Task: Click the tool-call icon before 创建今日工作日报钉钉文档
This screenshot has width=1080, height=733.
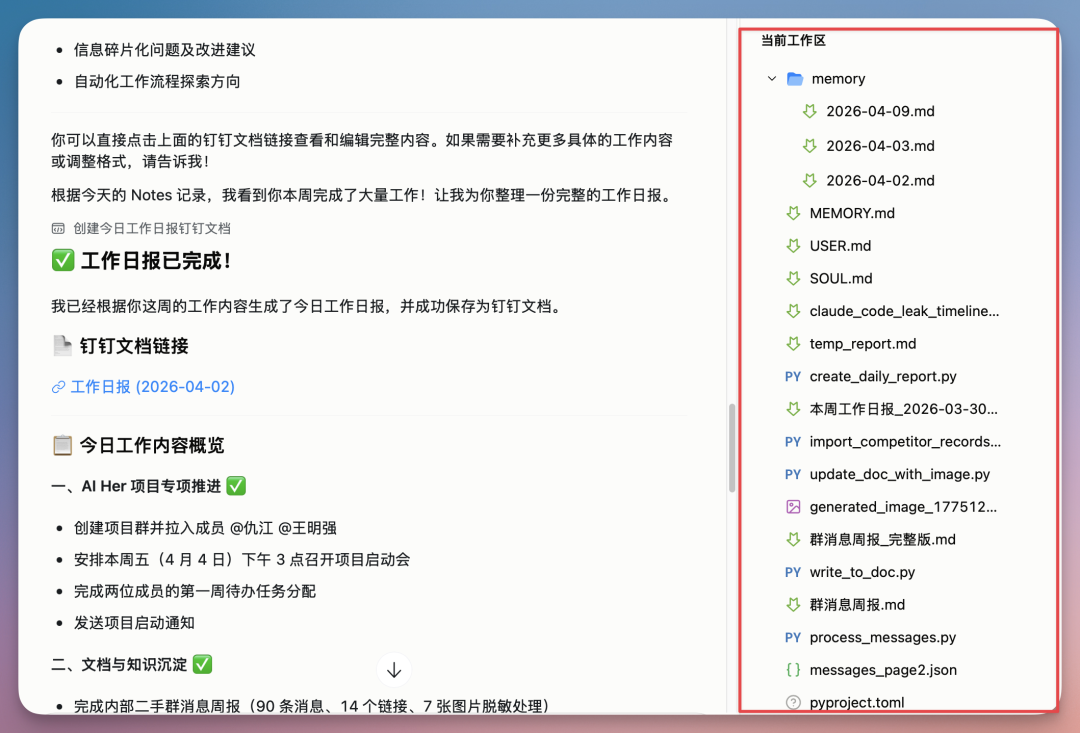Action: 60,228
